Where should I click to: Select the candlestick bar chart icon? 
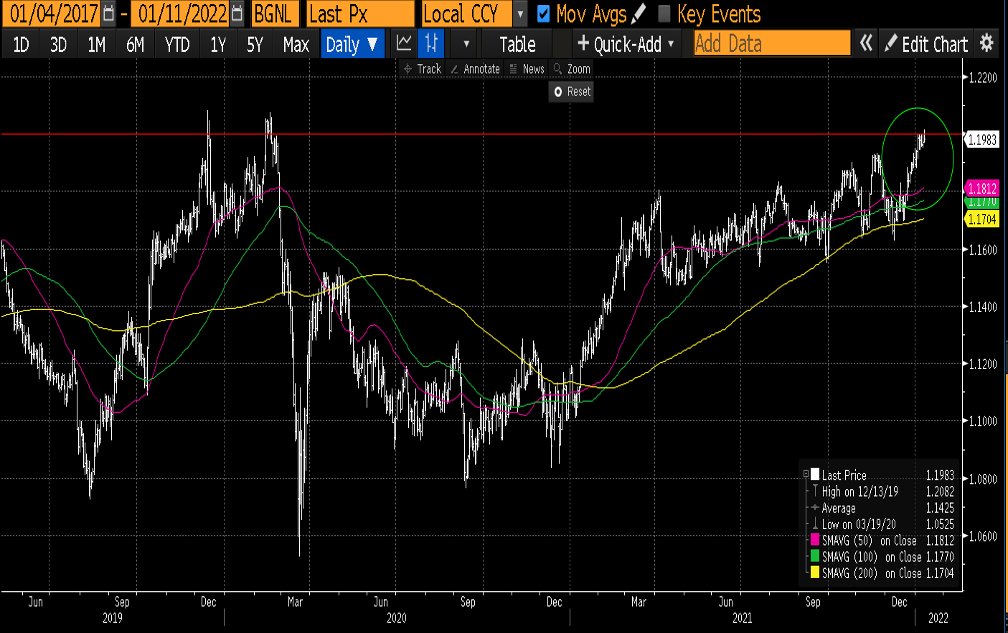point(431,44)
